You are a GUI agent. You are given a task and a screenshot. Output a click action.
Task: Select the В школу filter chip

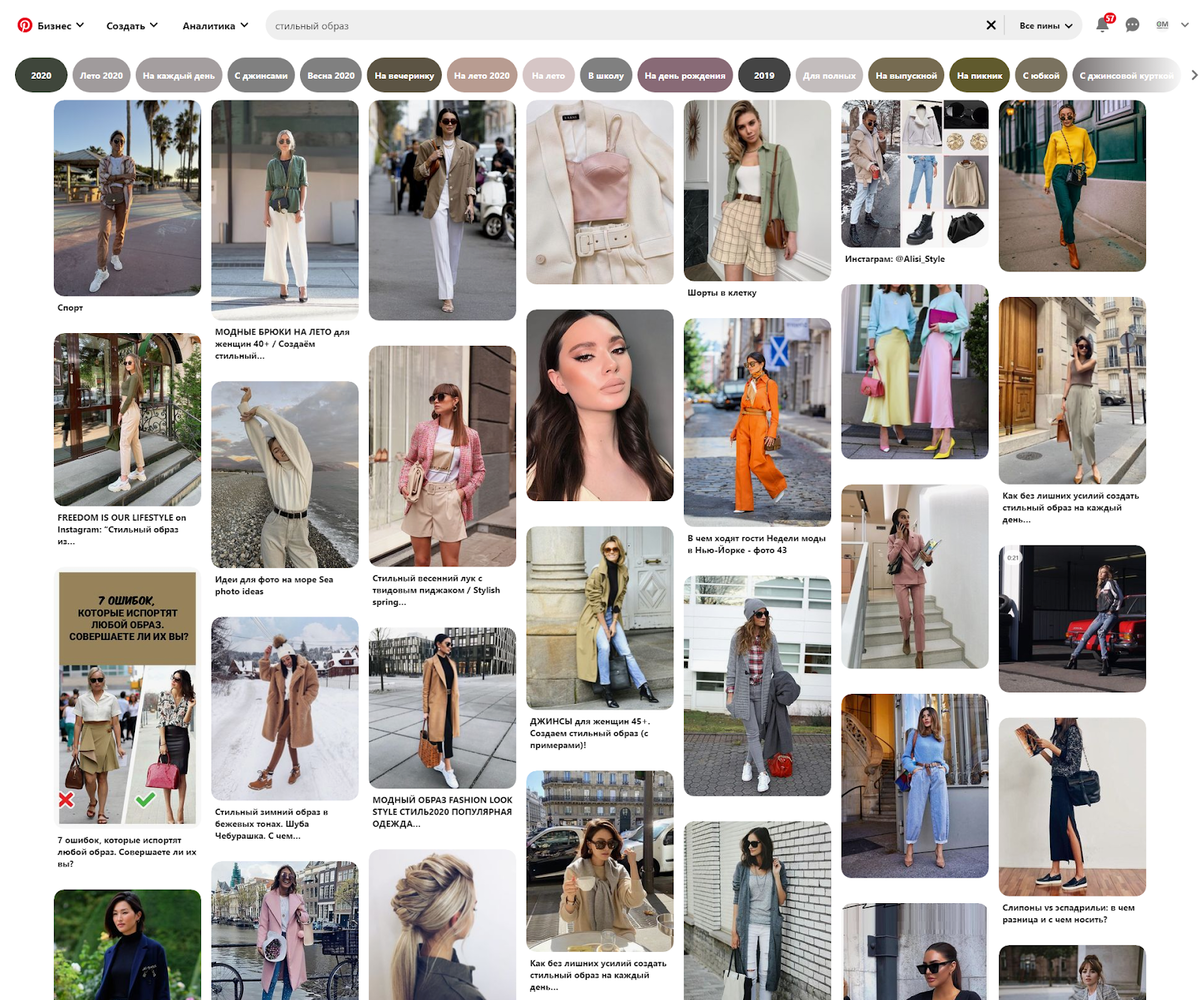coord(606,75)
